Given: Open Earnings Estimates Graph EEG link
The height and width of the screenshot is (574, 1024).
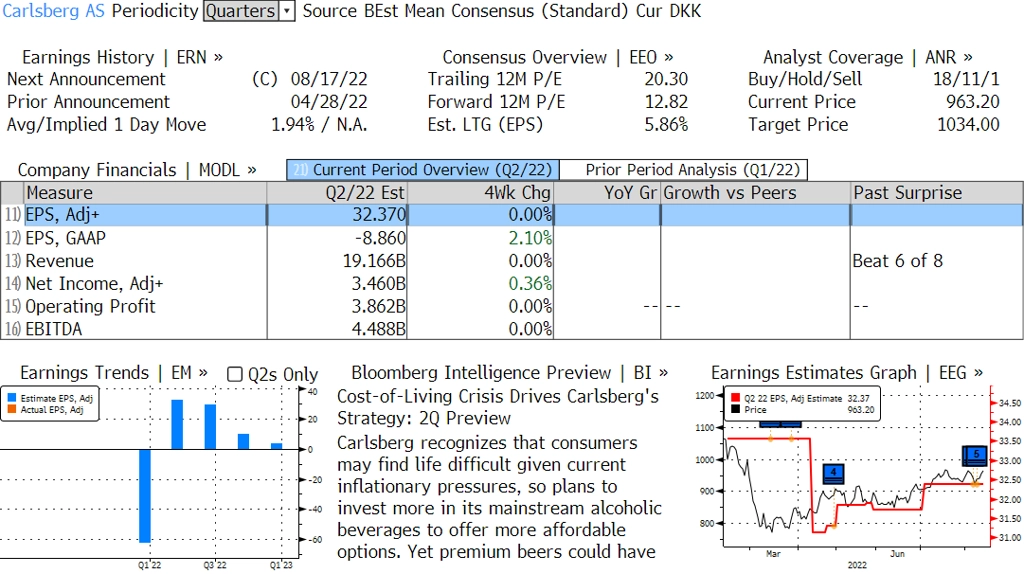Looking at the screenshot, I should pyautogui.click(x=846, y=373).
